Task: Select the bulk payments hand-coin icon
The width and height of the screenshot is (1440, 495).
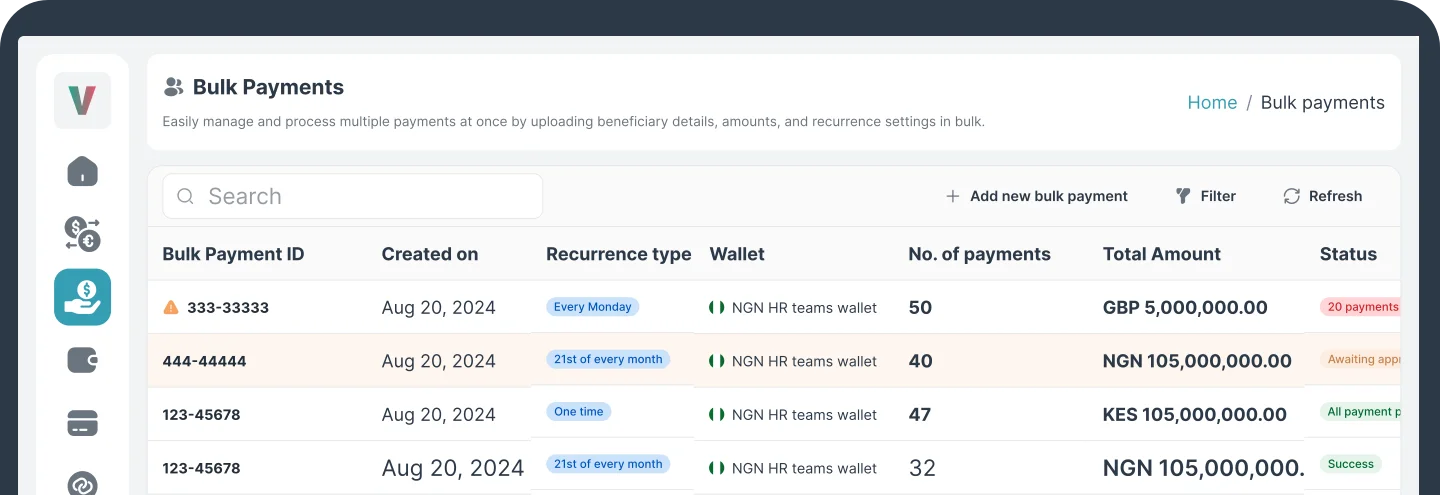Action: (82, 297)
